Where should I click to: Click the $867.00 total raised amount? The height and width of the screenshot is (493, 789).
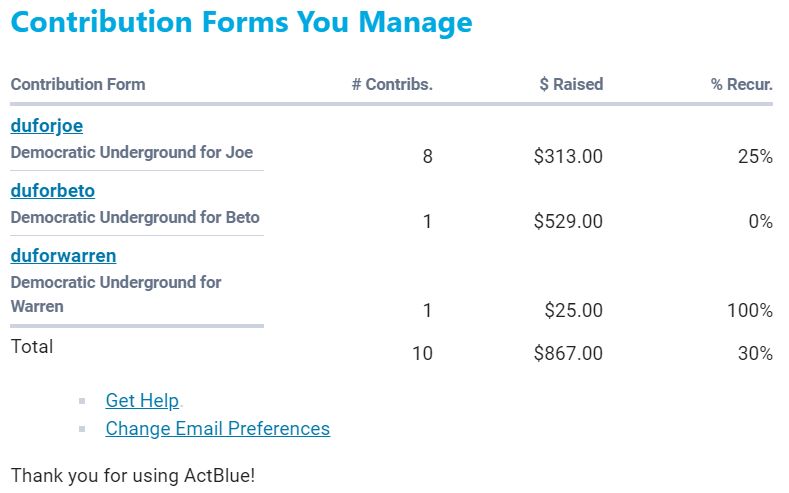pyautogui.click(x=568, y=353)
